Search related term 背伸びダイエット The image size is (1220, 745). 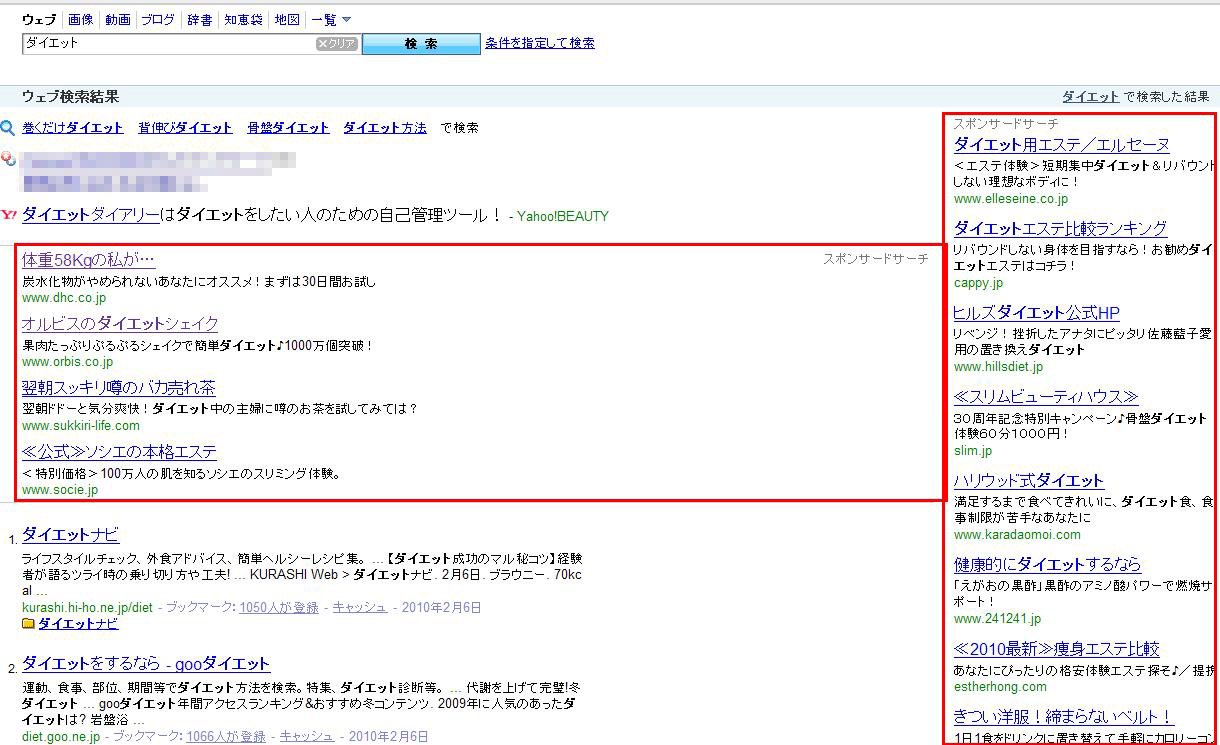185,128
